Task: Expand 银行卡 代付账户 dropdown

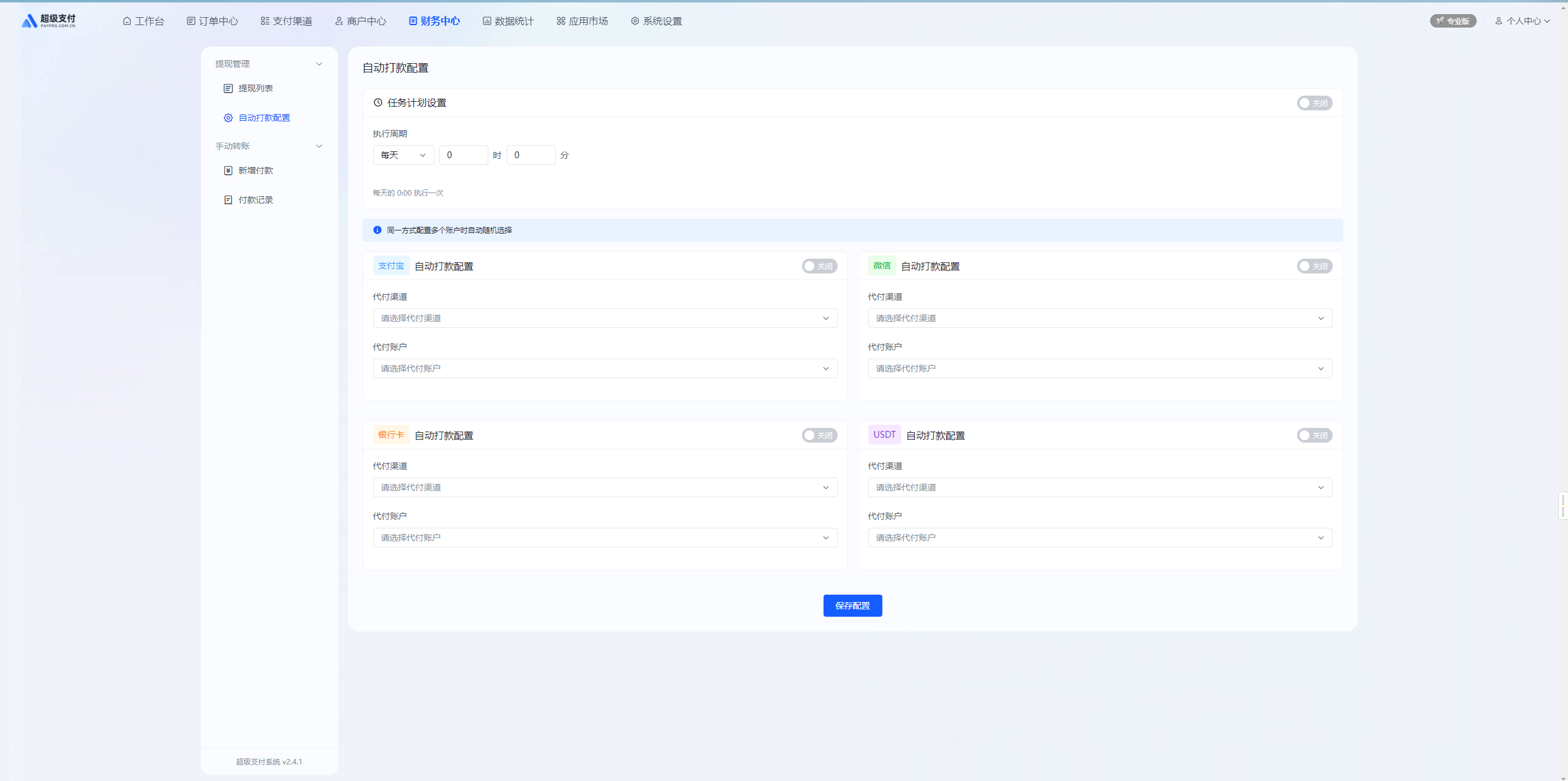Action: tap(605, 538)
